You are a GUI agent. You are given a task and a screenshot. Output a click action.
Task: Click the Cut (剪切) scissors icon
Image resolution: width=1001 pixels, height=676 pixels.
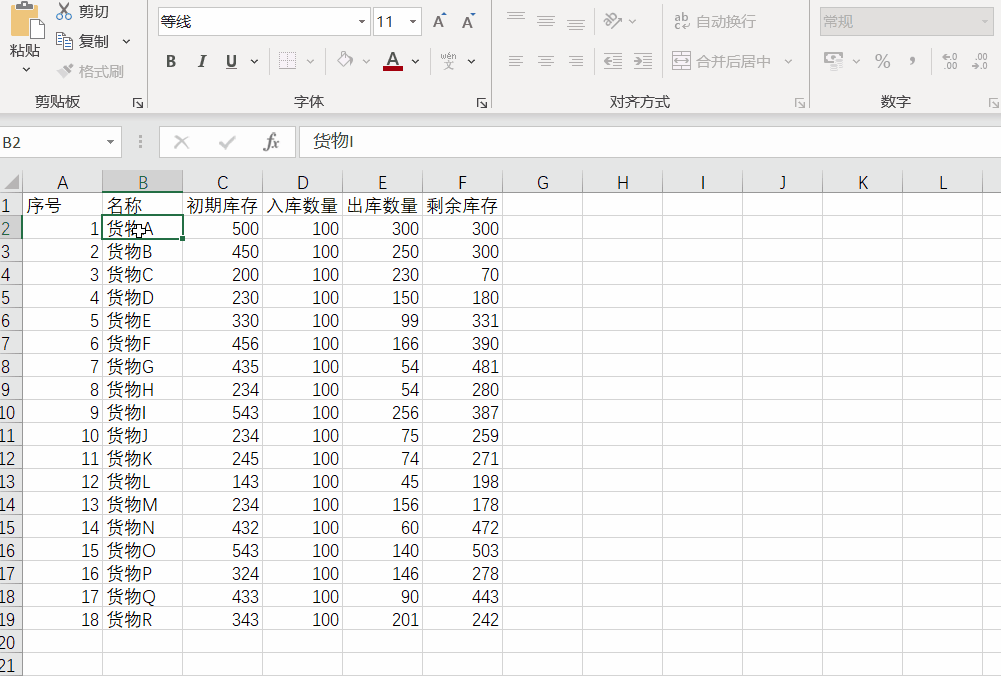click(x=64, y=11)
